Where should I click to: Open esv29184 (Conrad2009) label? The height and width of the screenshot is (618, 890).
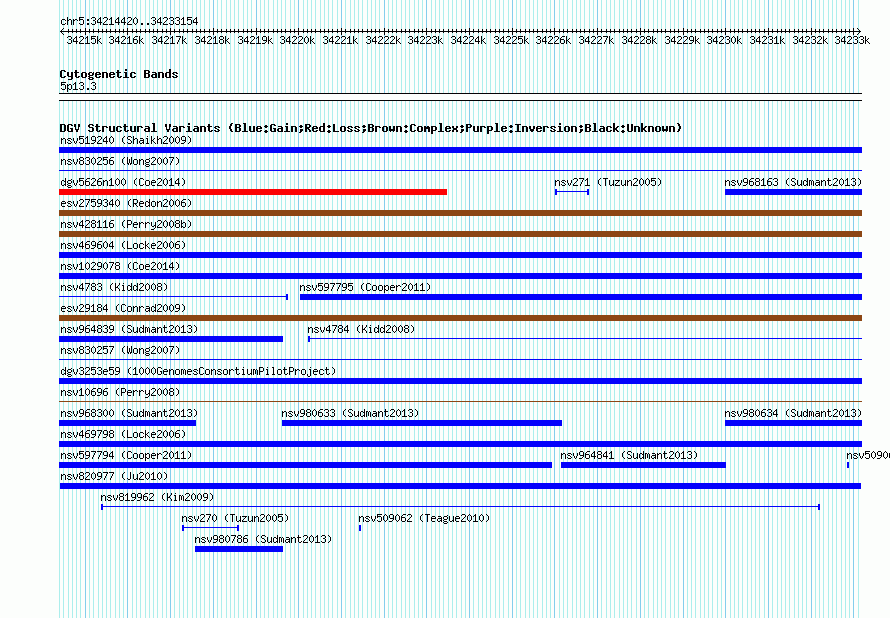point(123,308)
